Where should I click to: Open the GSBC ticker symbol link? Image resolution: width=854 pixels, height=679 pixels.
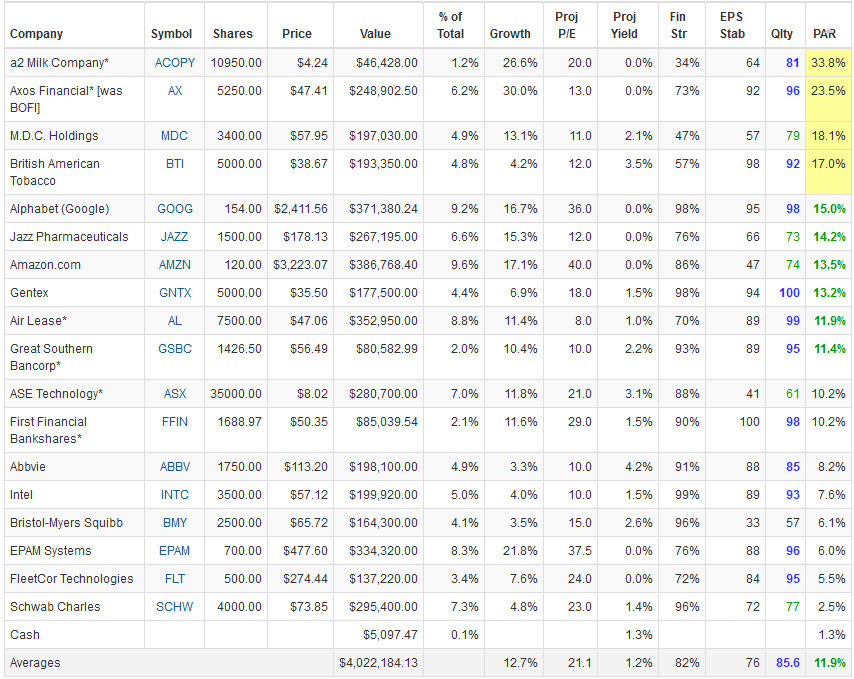pyautogui.click(x=174, y=348)
